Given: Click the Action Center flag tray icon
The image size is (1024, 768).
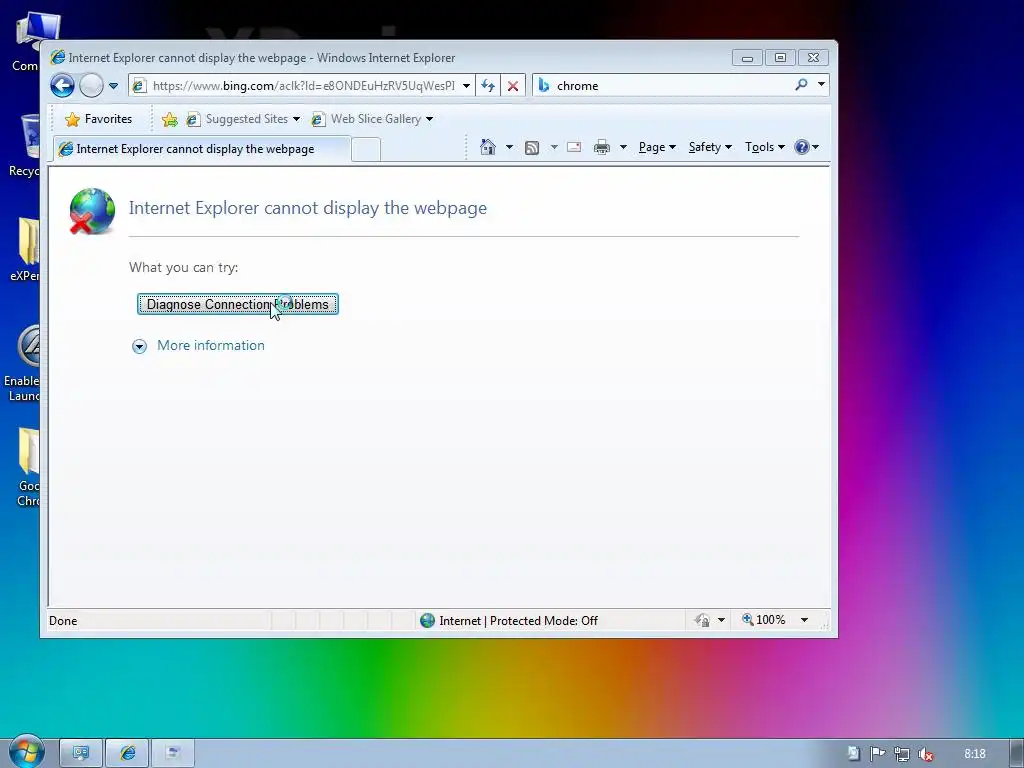Looking at the screenshot, I should point(877,754).
